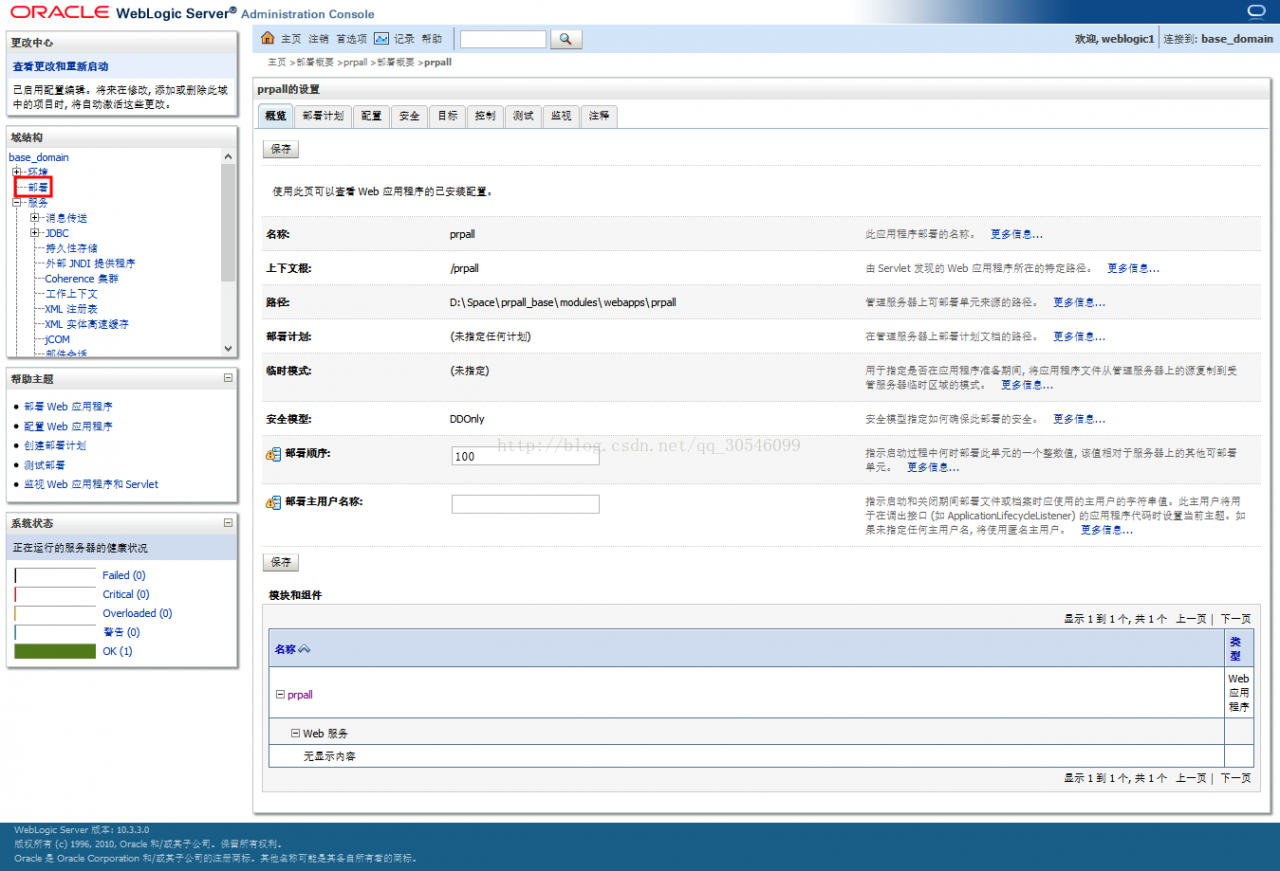Select 工作上下文 tree item
1280x871 pixels.
pyautogui.click(x=72, y=294)
